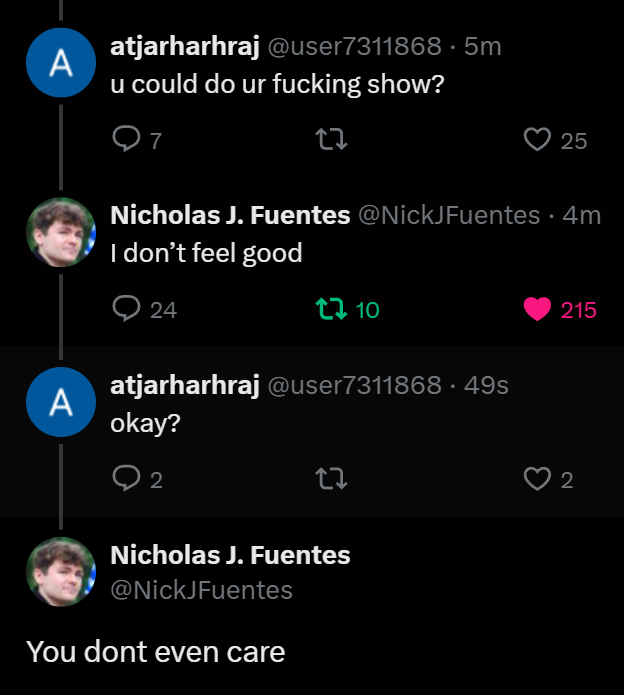The width and height of the screenshot is (624, 695).
Task: Open the 49s timestamp link
Action: coord(487,385)
